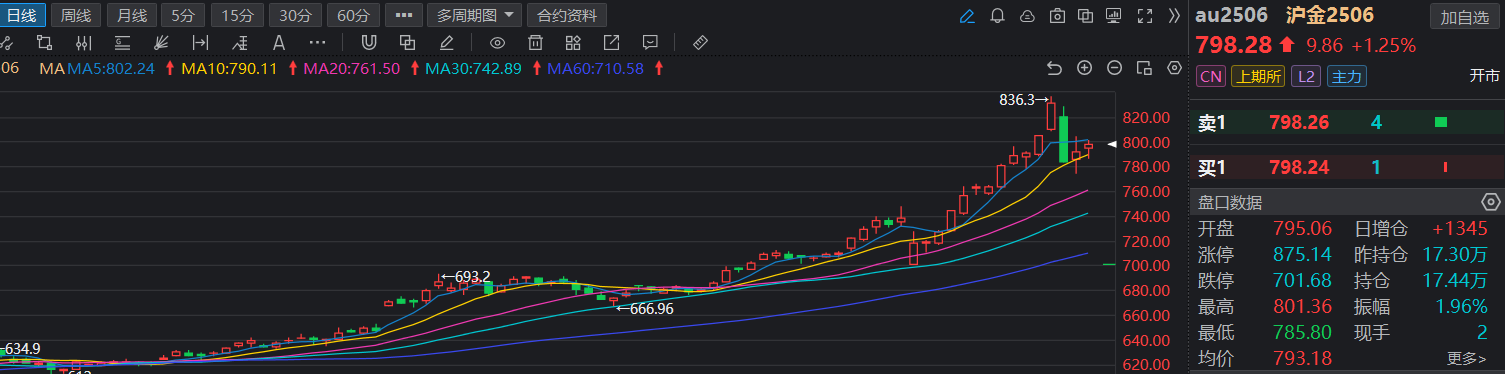Viewport: 1505px width, 374px height.
Task: Zoom in on the chart with the plus icon
Action: (x=1084, y=68)
